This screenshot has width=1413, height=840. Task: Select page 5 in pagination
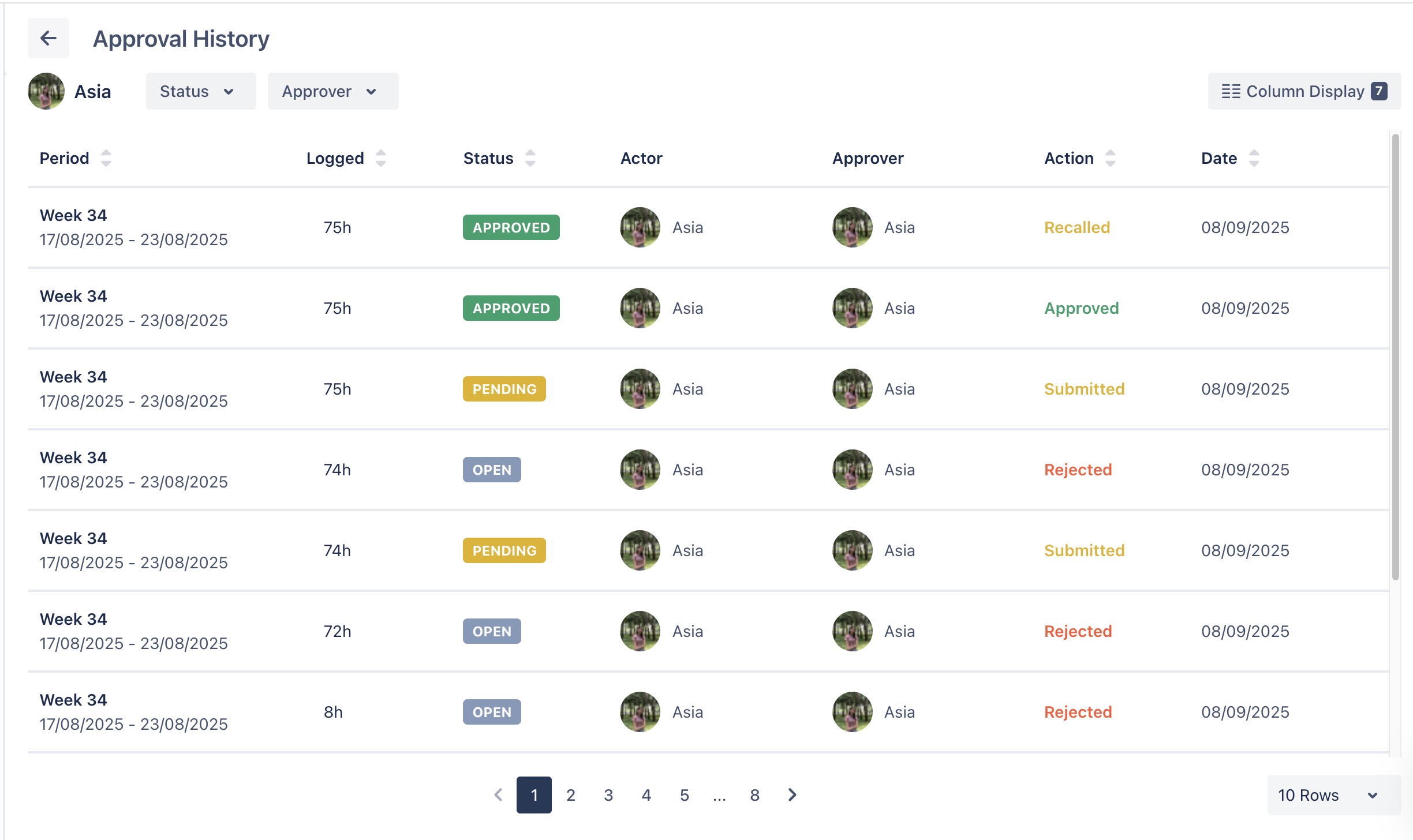click(x=685, y=795)
